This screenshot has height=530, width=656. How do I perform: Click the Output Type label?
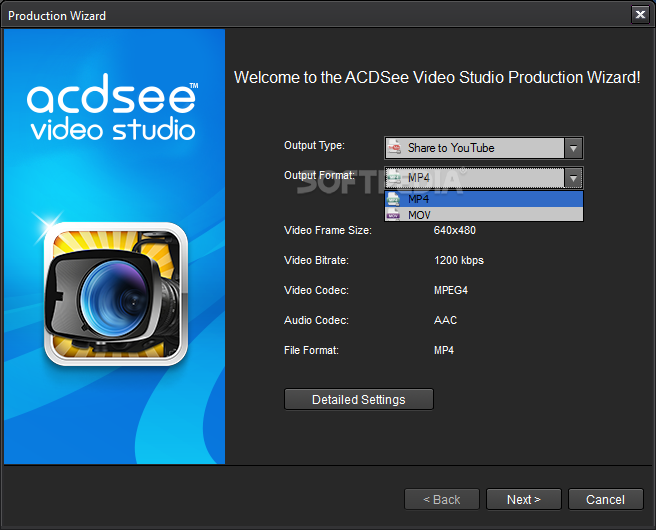tap(315, 146)
